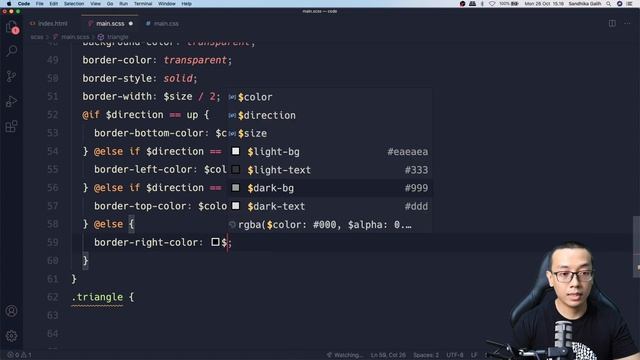Split the editor to the right
Image resolution: width=640 pixels, height=360 pixels.
[612, 23]
